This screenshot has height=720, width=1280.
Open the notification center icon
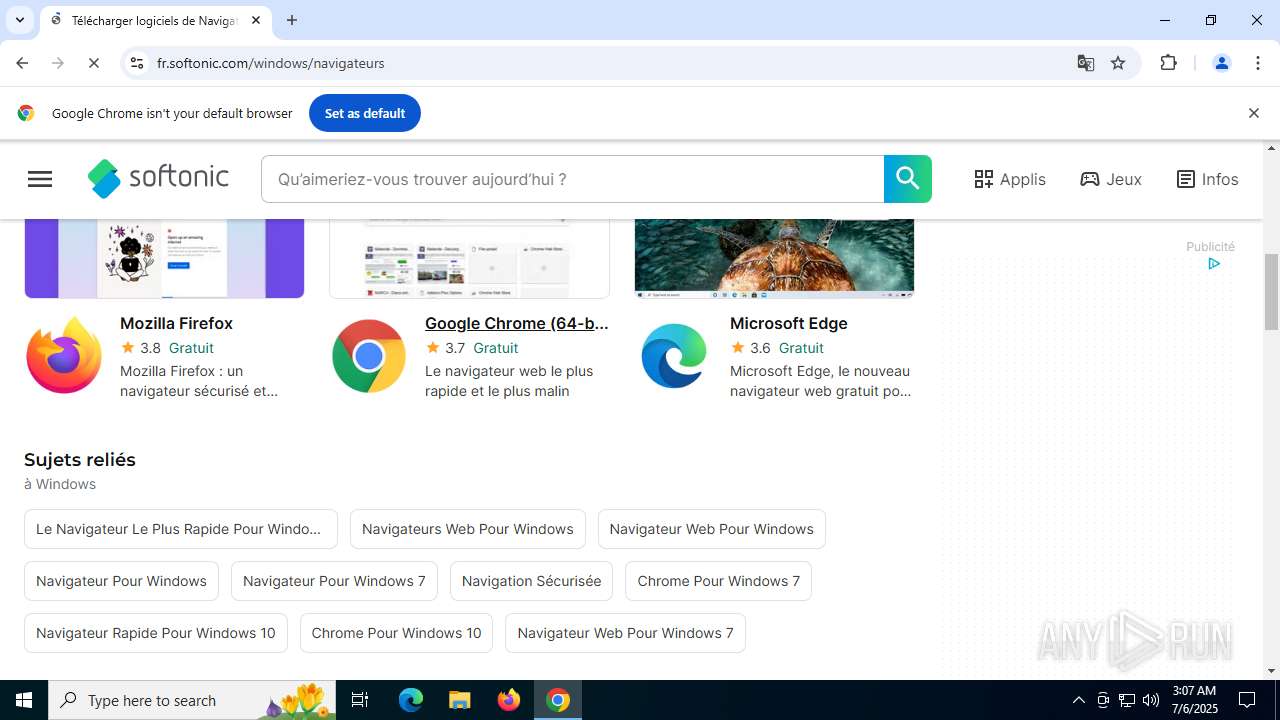click(1247, 700)
